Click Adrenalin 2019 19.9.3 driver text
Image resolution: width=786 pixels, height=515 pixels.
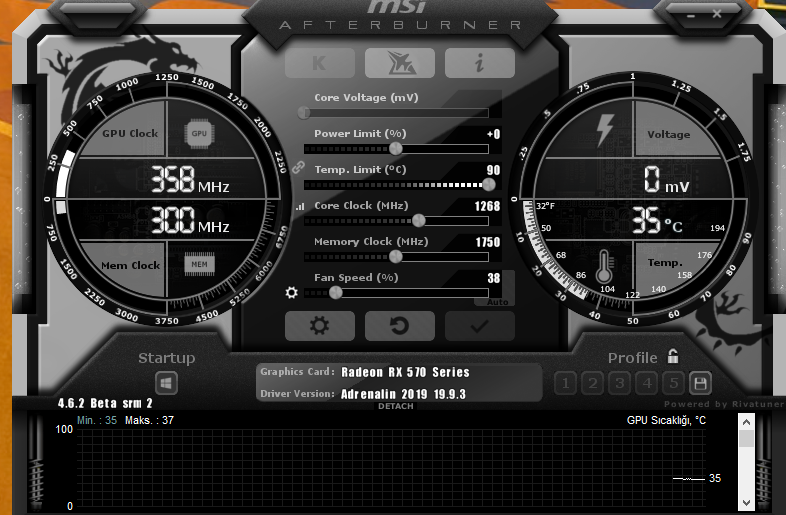(403, 394)
